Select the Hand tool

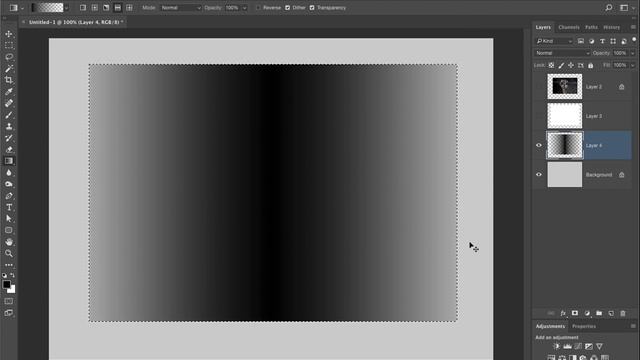[x=9, y=242]
